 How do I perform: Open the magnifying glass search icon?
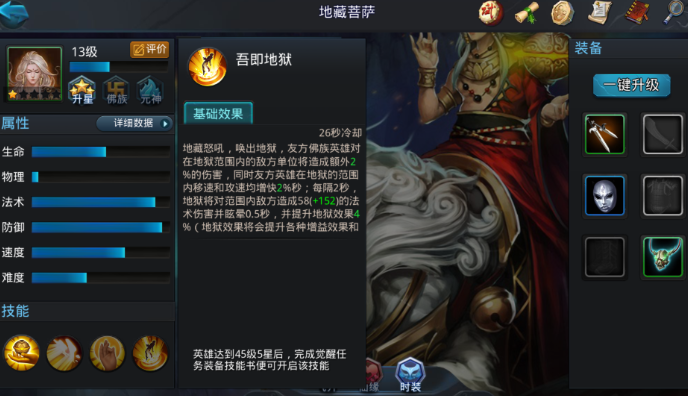(674, 13)
